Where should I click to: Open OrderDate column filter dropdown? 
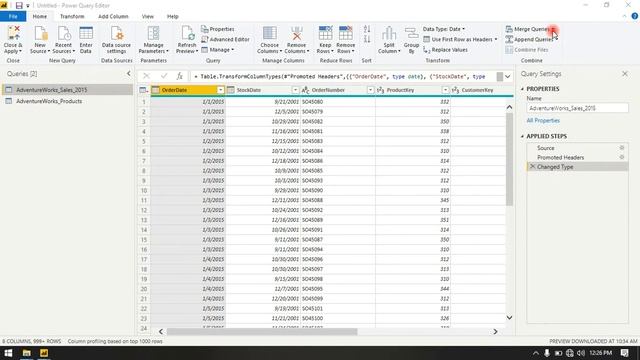tap(220, 90)
